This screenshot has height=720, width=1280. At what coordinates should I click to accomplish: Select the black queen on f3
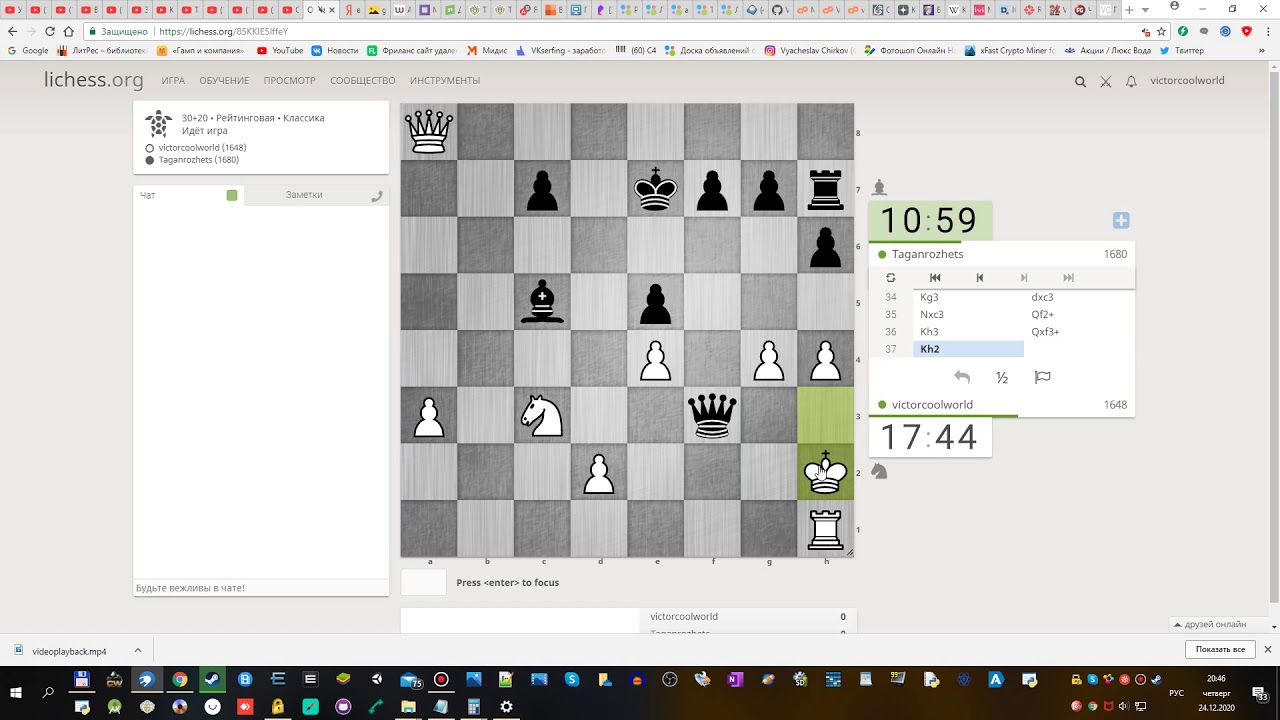coord(712,416)
